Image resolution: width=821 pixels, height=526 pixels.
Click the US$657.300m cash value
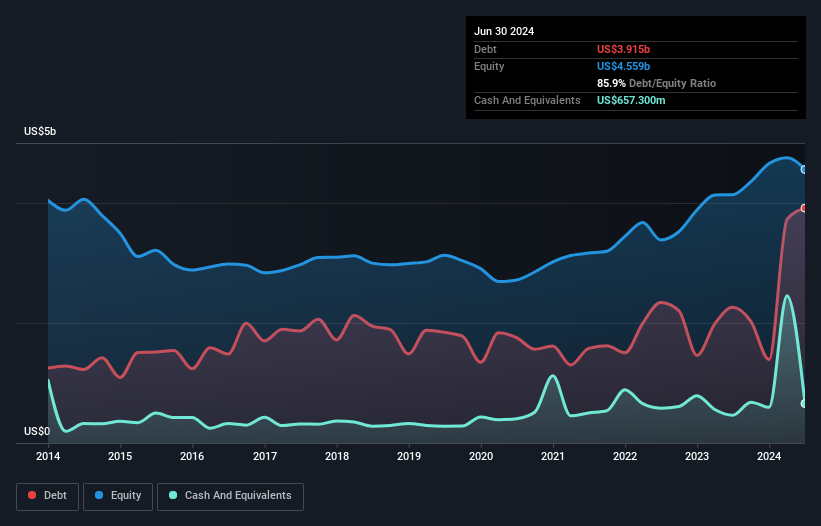[631, 100]
